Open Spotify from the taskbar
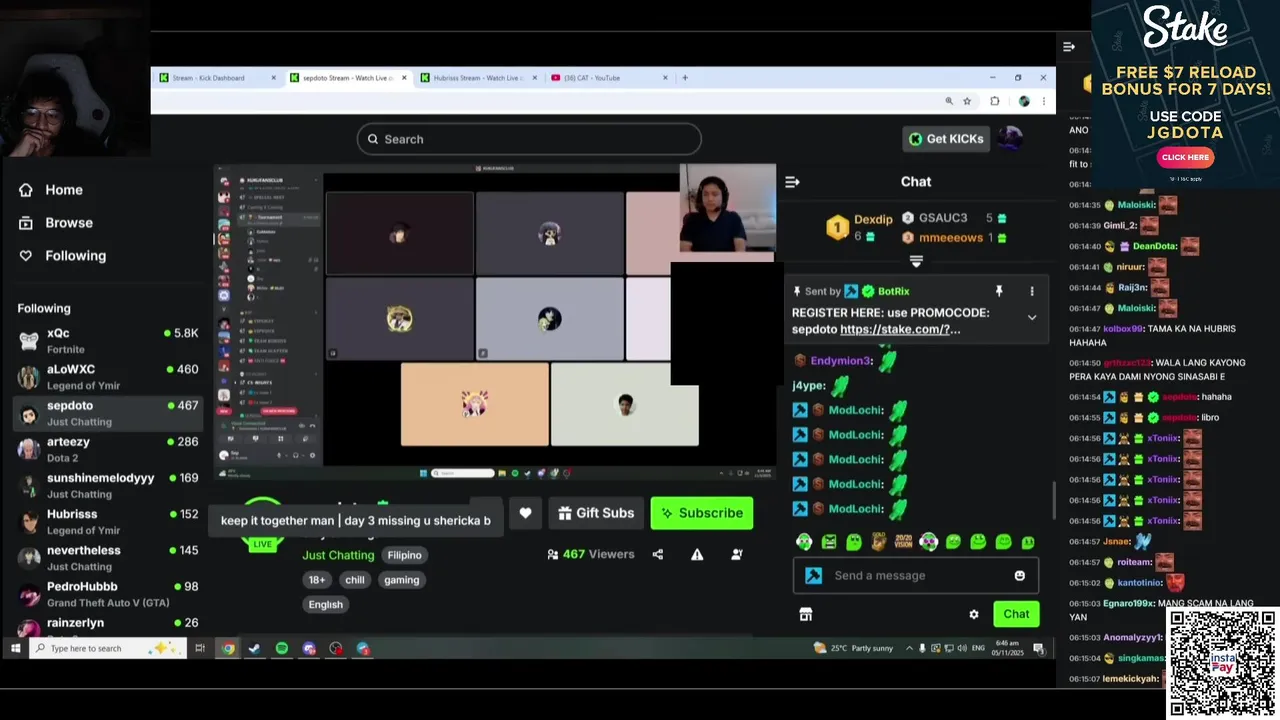 282,649
